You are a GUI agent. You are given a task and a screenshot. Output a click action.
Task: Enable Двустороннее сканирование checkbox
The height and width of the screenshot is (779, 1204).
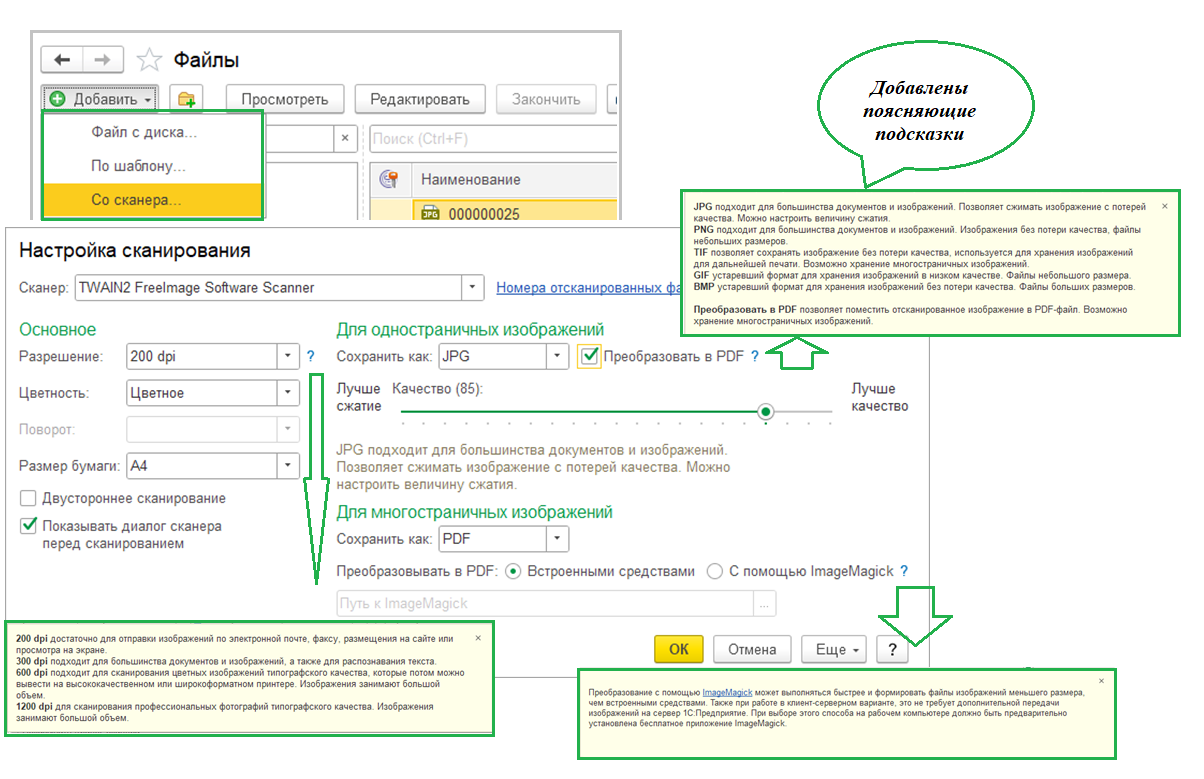pos(28,498)
